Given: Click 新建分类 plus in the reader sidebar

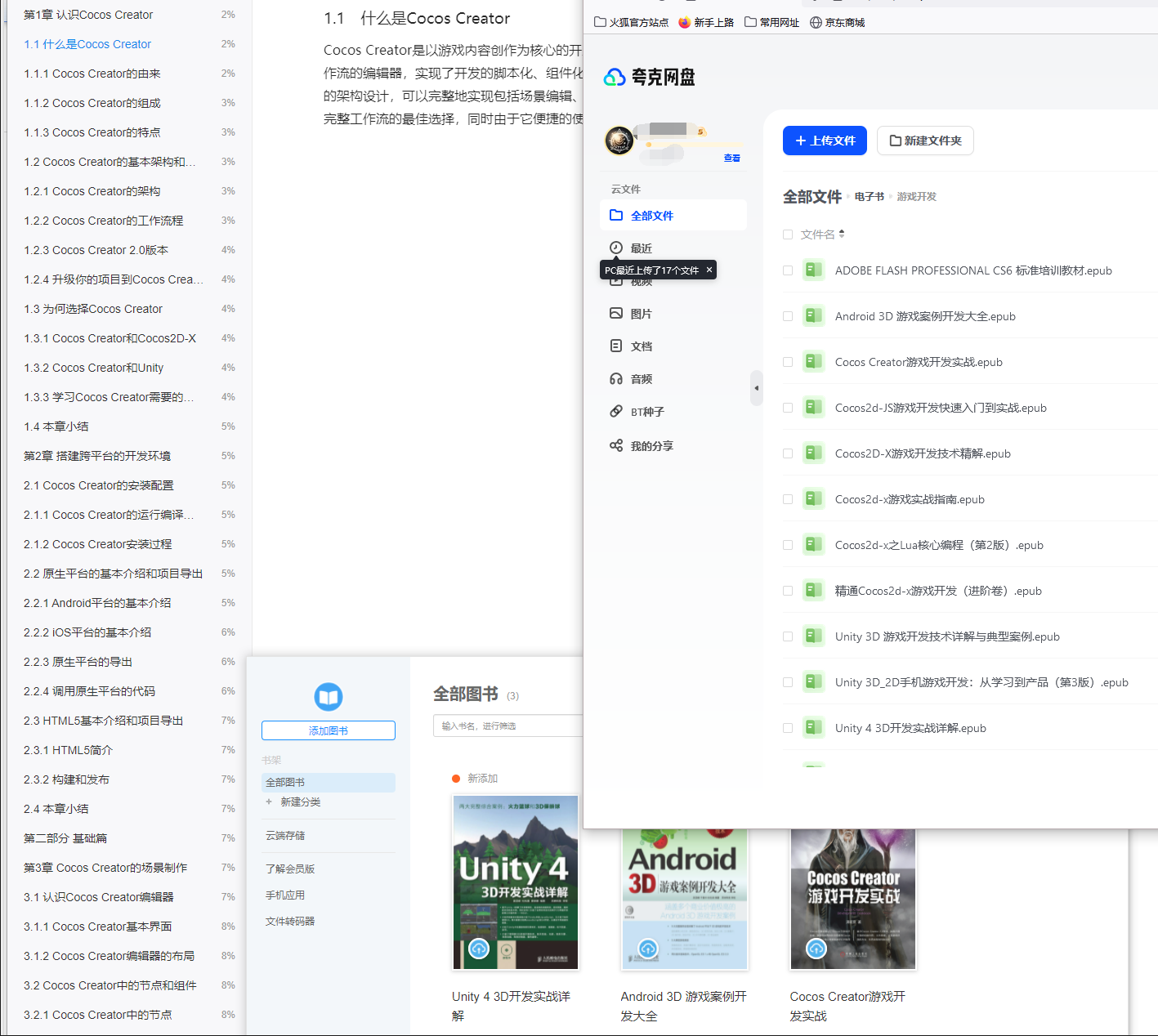Looking at the screenshot, I should [x=269, y=802].
